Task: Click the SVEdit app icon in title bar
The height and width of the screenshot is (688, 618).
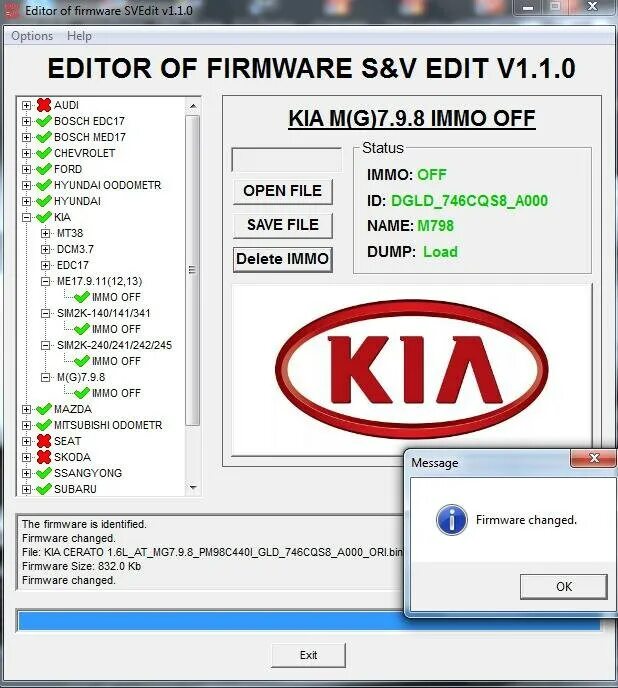Action: (x=12, y=10)
